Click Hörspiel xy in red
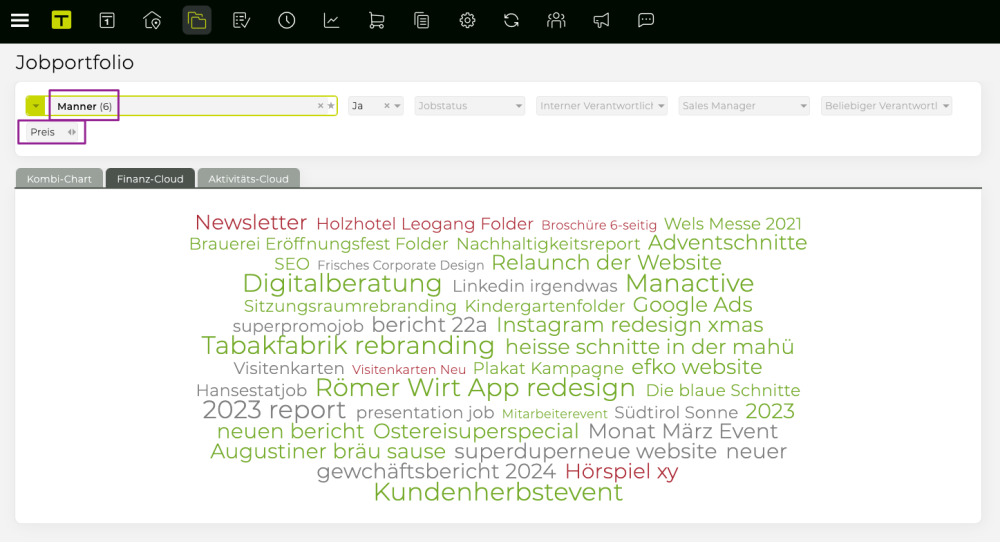1000x542 pixels. (621, 471)
